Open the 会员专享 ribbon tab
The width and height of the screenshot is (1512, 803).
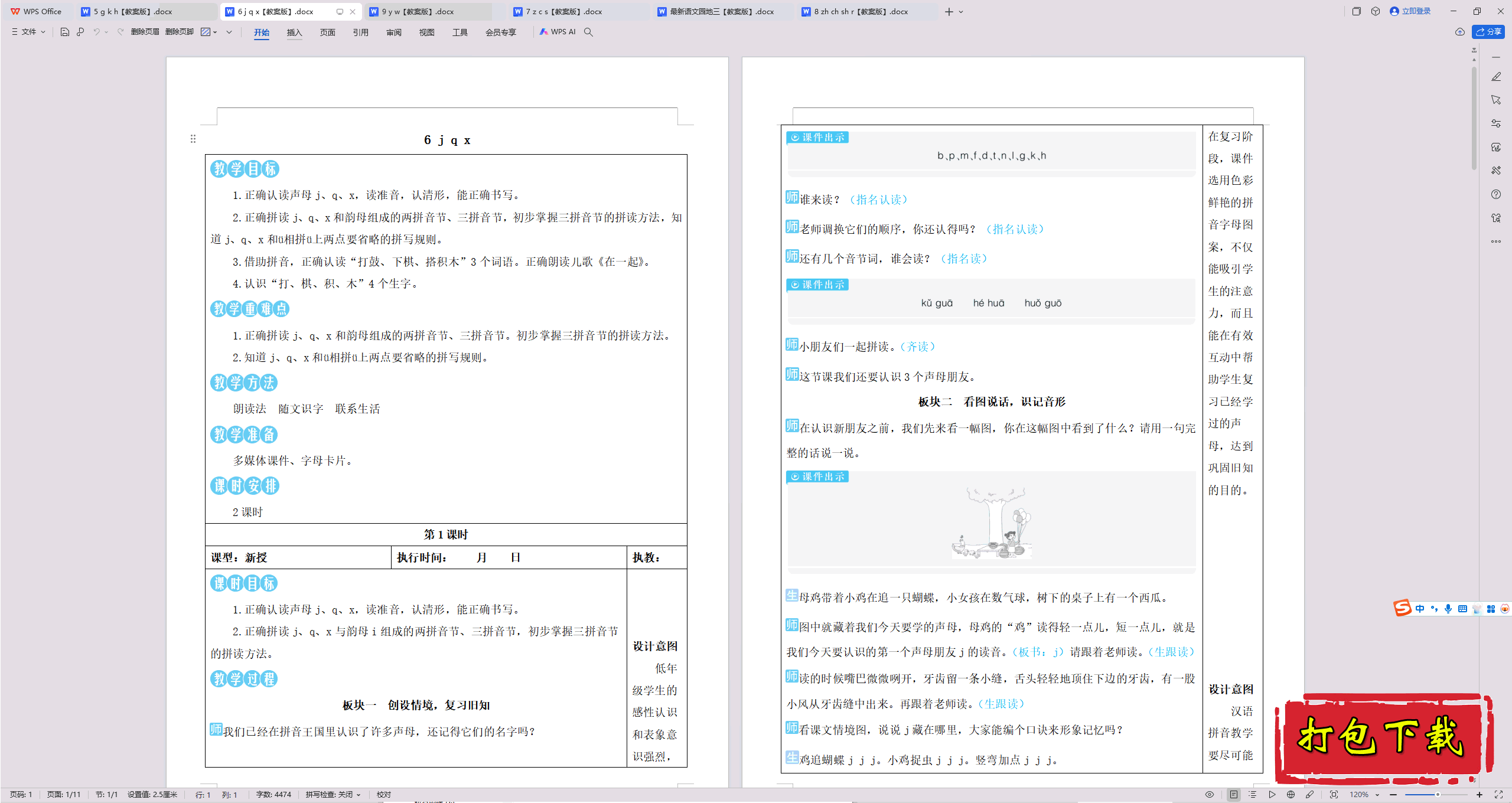click(500, 32)
